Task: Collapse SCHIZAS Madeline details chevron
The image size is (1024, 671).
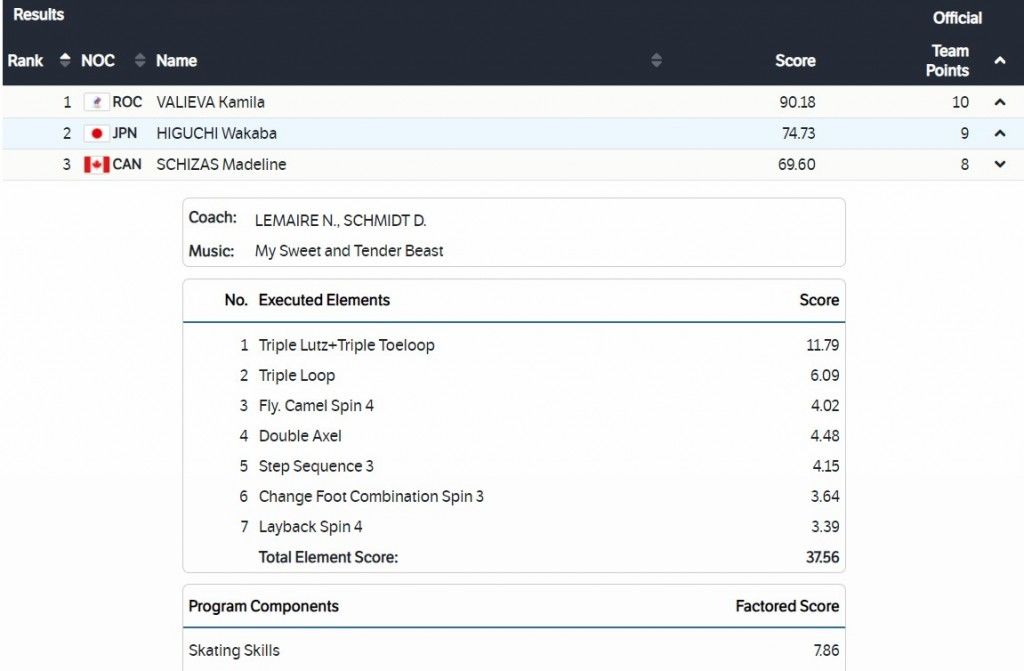Action: (x=1000, y=164)
